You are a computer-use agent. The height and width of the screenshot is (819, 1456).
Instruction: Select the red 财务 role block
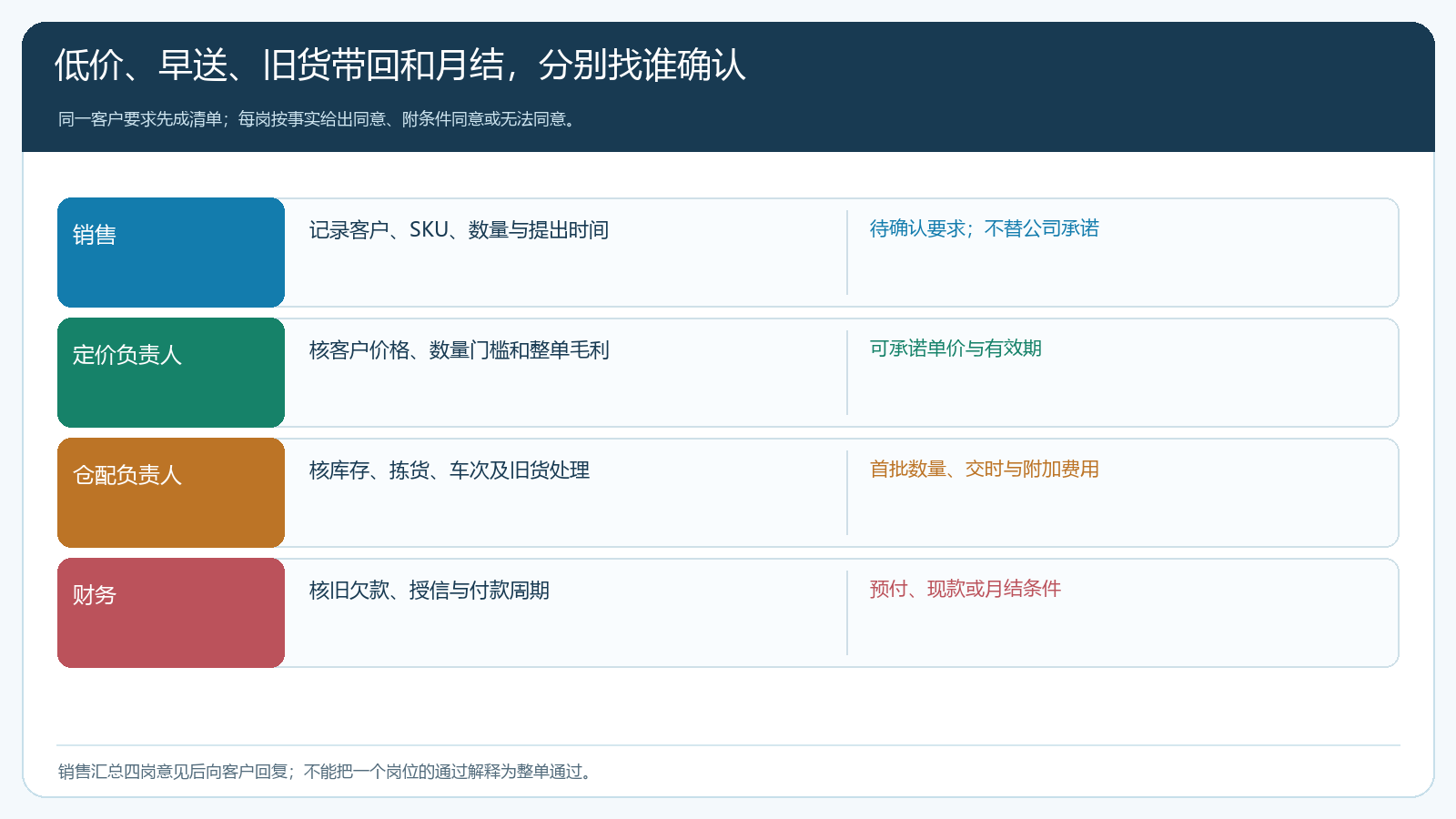171,612
